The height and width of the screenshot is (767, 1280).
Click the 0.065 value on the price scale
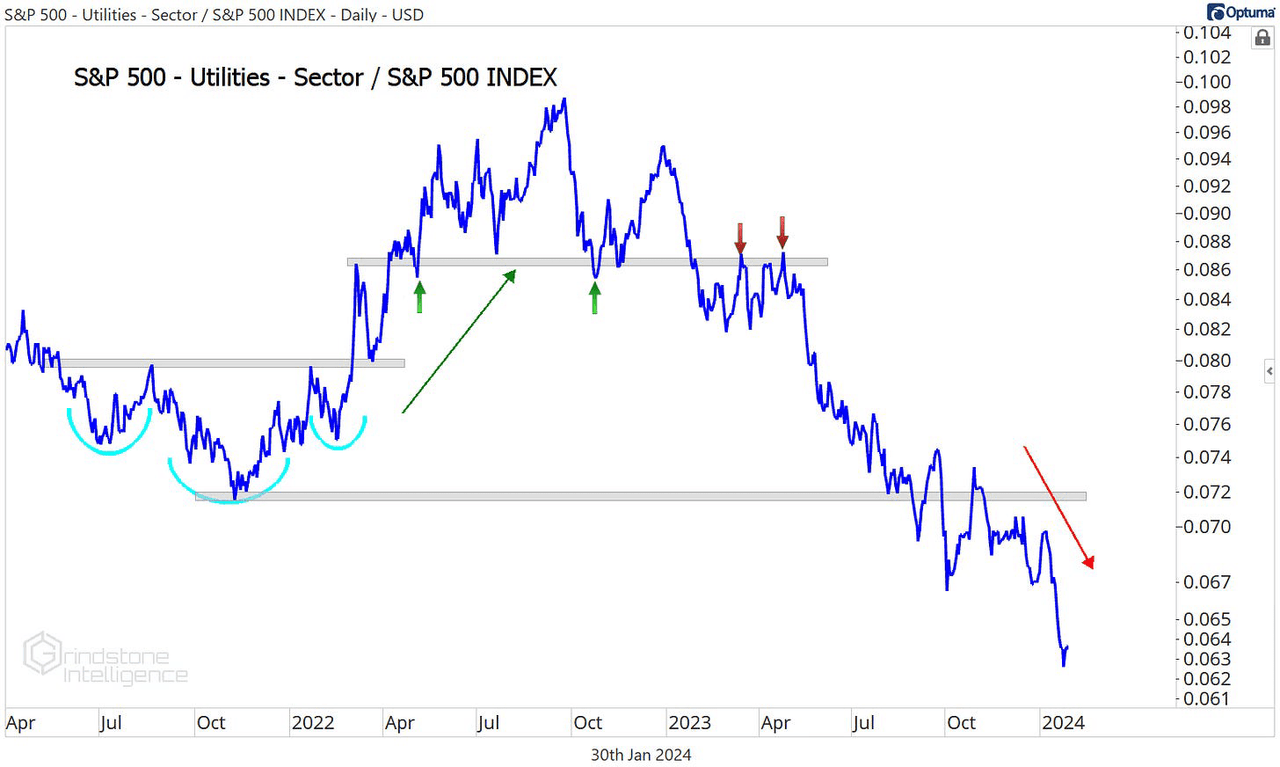click(x=1207, y=619)
